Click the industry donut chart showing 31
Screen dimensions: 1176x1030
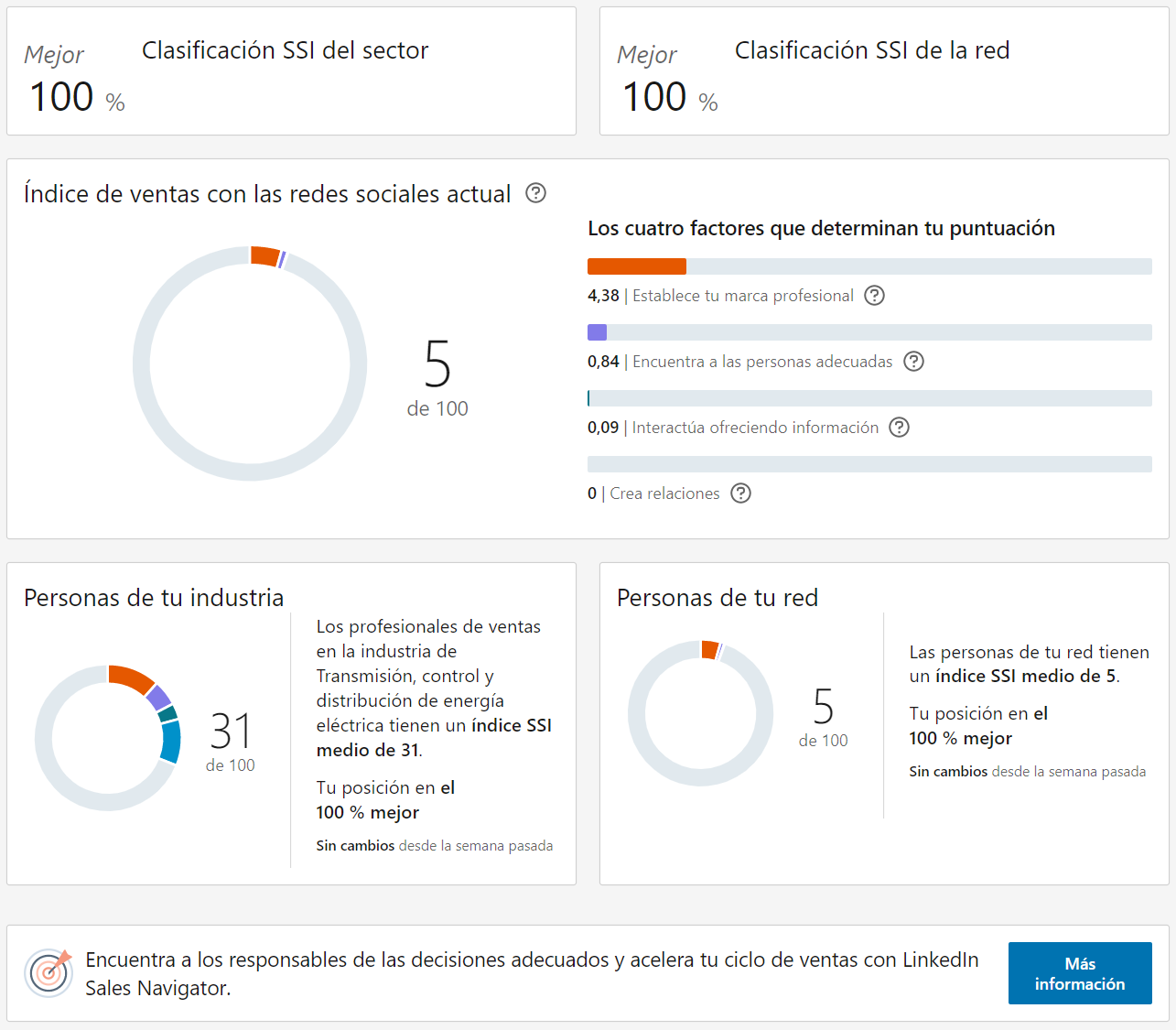click(x=108, y=738)
